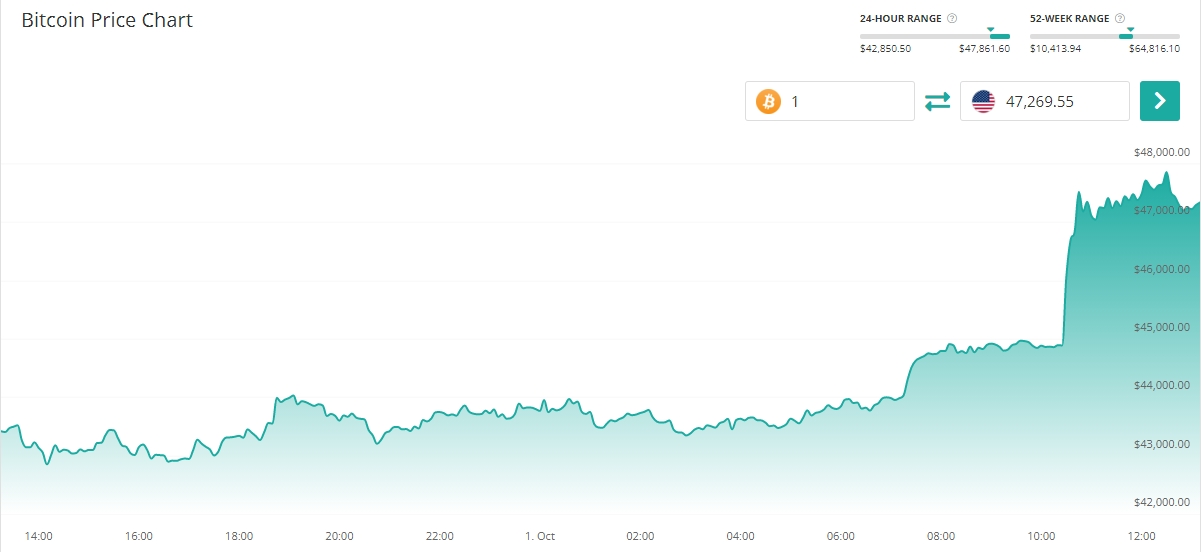Viewport: 1201px width, 552px height.
Task: Click the orange Bitcoin coin icon
Action: pos(768,101)
